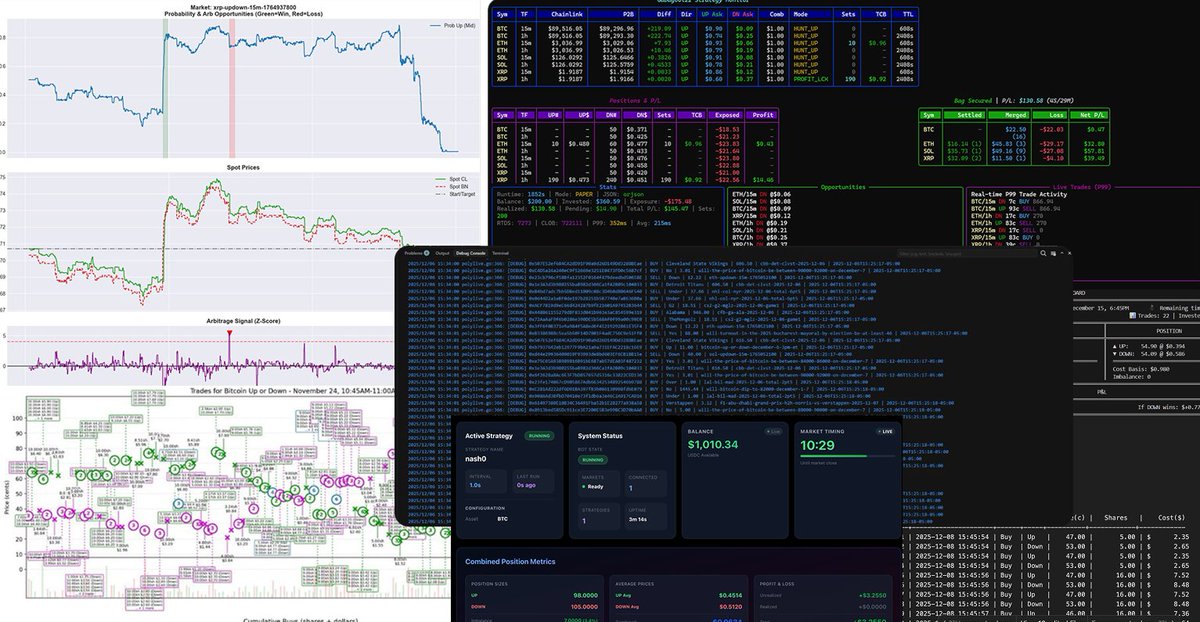Viewport: 1200px width, 622px height.
Task: Click the 'Start/Target' legend entry
Action: coord(455,194)
